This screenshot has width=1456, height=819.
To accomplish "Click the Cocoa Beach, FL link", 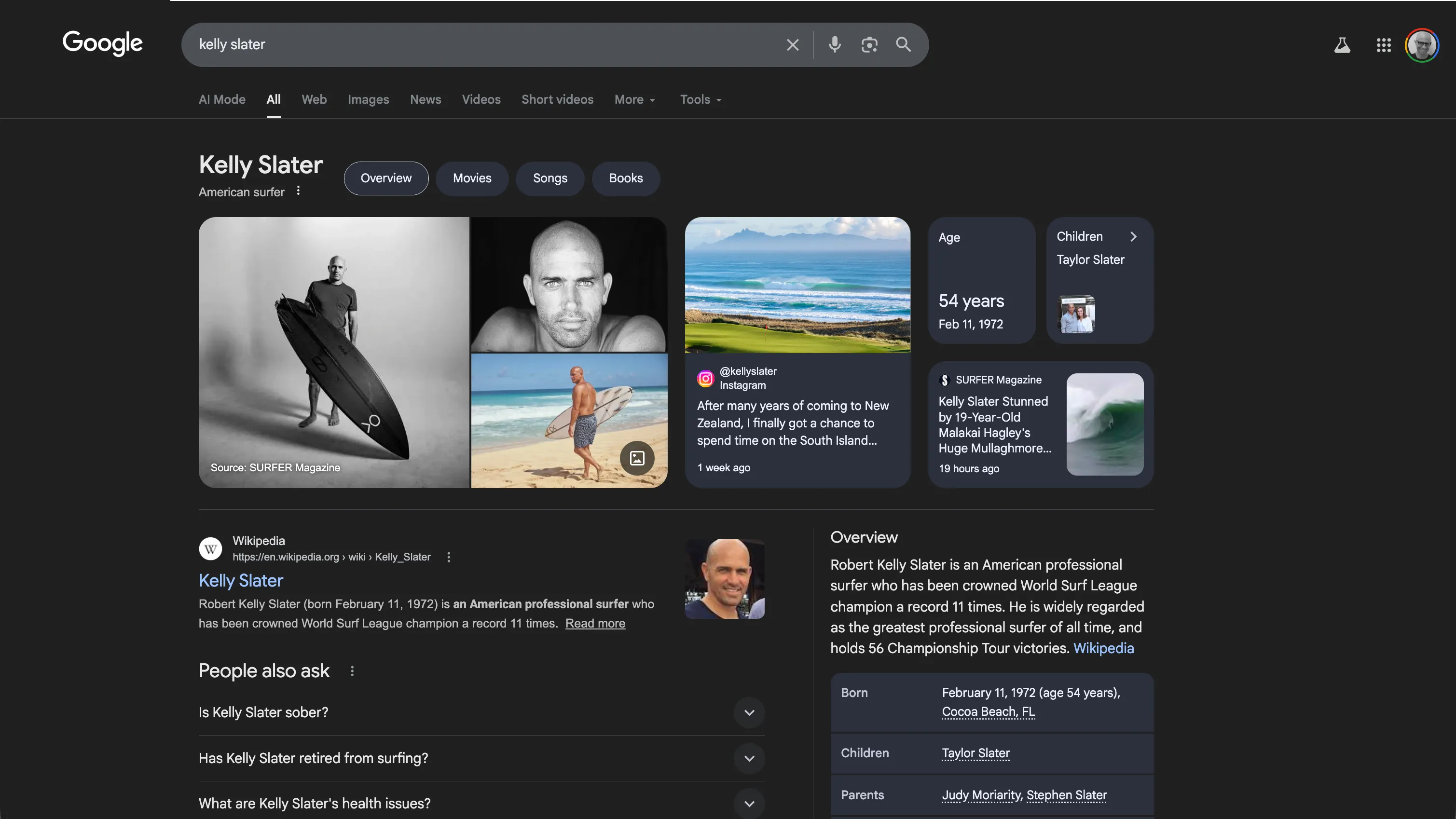I will 988,711.
